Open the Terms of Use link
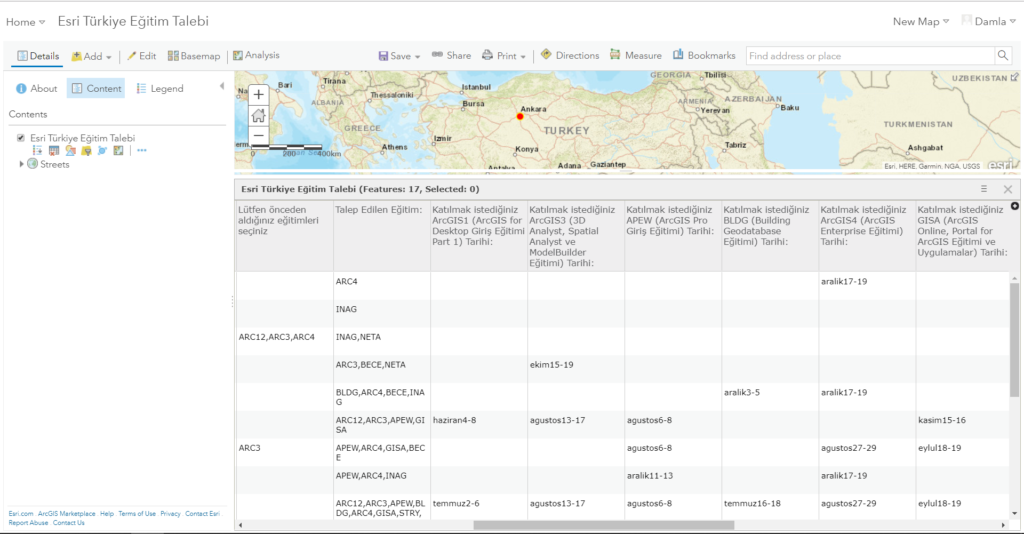The height and width of the screenshot is (534, 1024). [137, 514]
